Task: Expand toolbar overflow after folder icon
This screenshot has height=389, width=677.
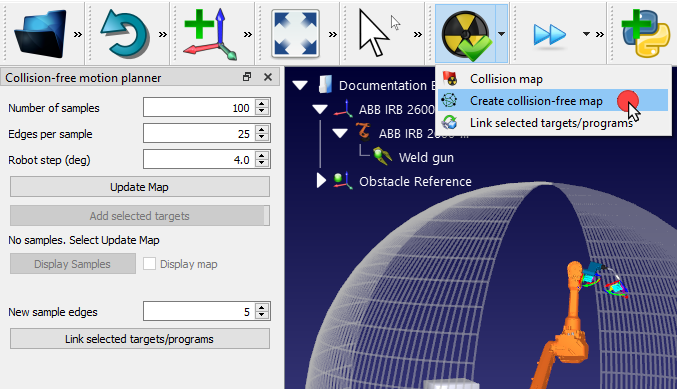Action: tap(77, 34)
